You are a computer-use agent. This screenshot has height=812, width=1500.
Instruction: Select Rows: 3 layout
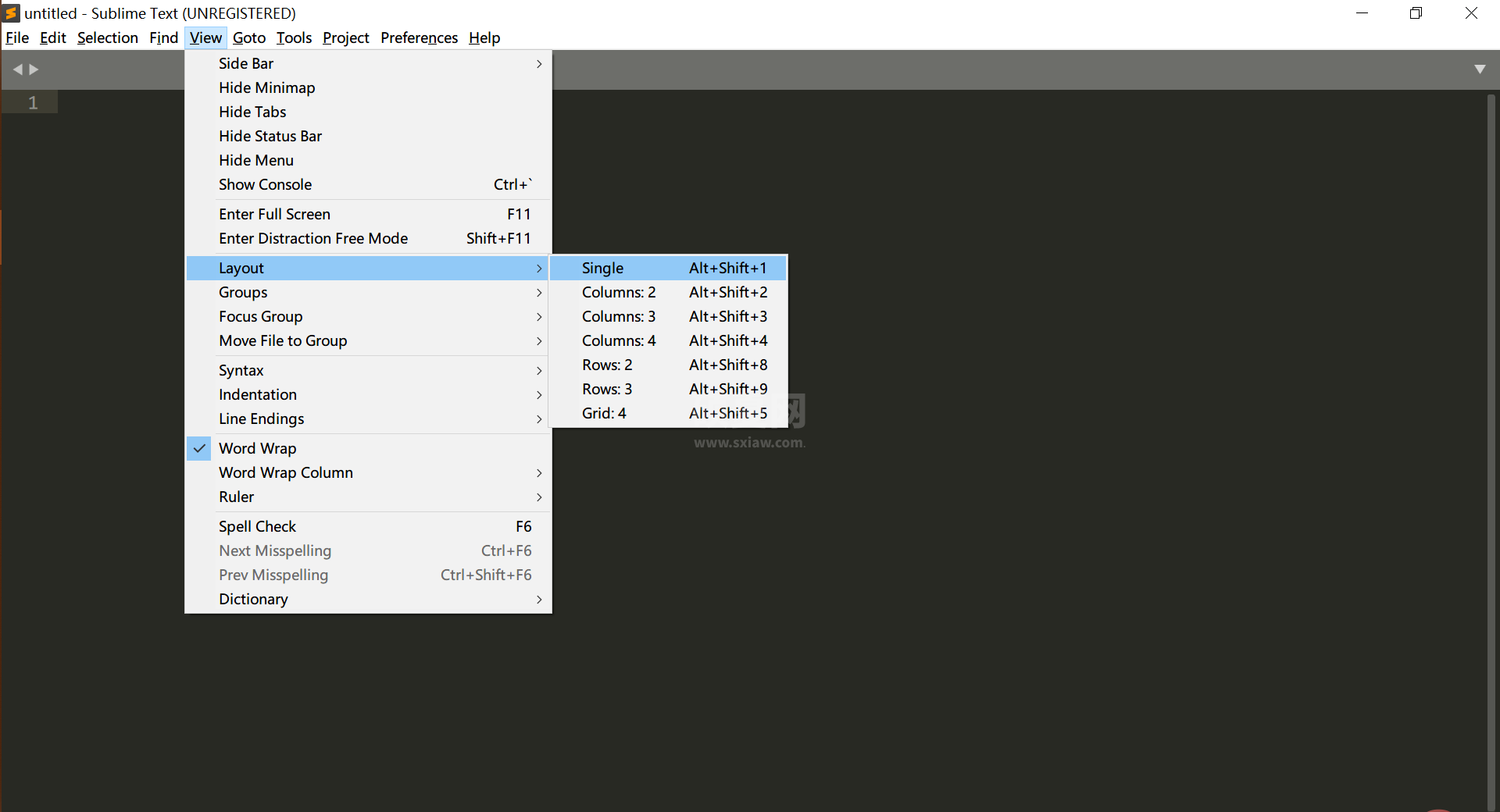click(x=668, y=389)
